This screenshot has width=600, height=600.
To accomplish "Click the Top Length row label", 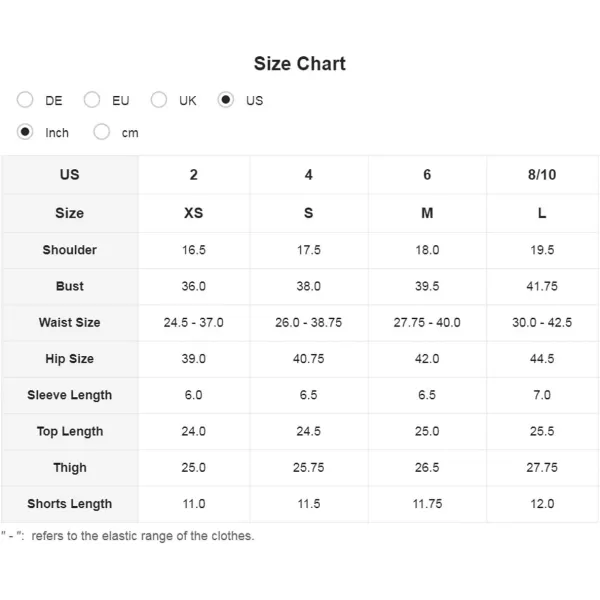I will (x=70, y=431).
